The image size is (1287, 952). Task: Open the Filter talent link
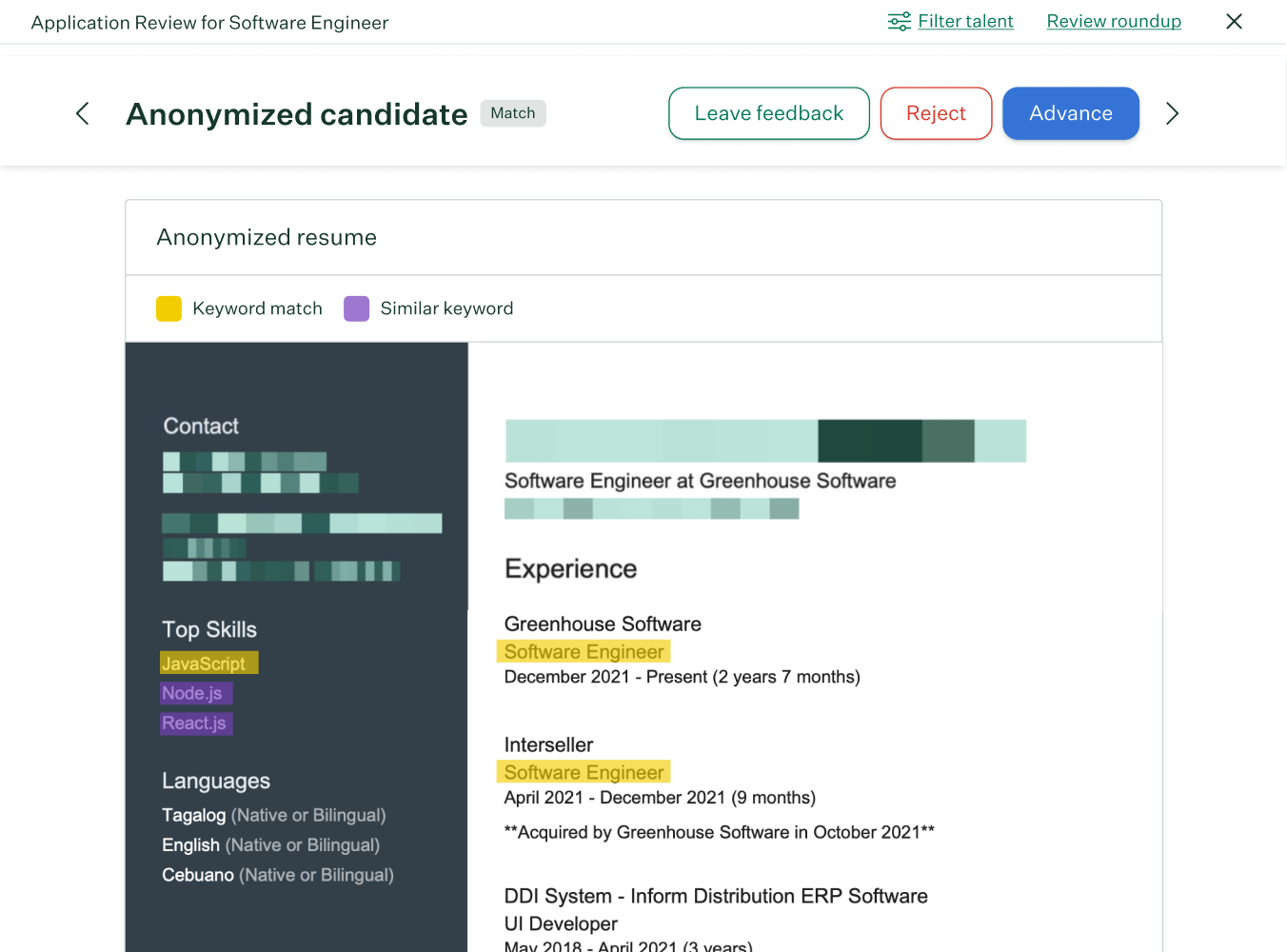coord(965,22)
